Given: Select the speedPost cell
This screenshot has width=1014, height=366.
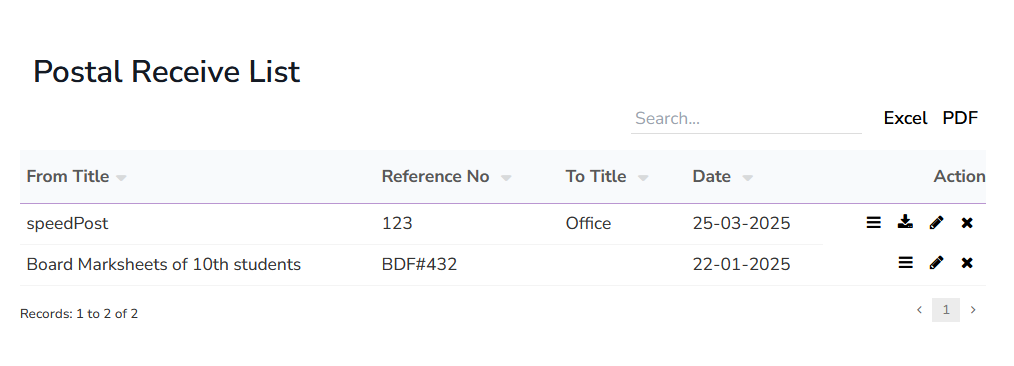Looking at the screenshot, I should tap(67, 224).
